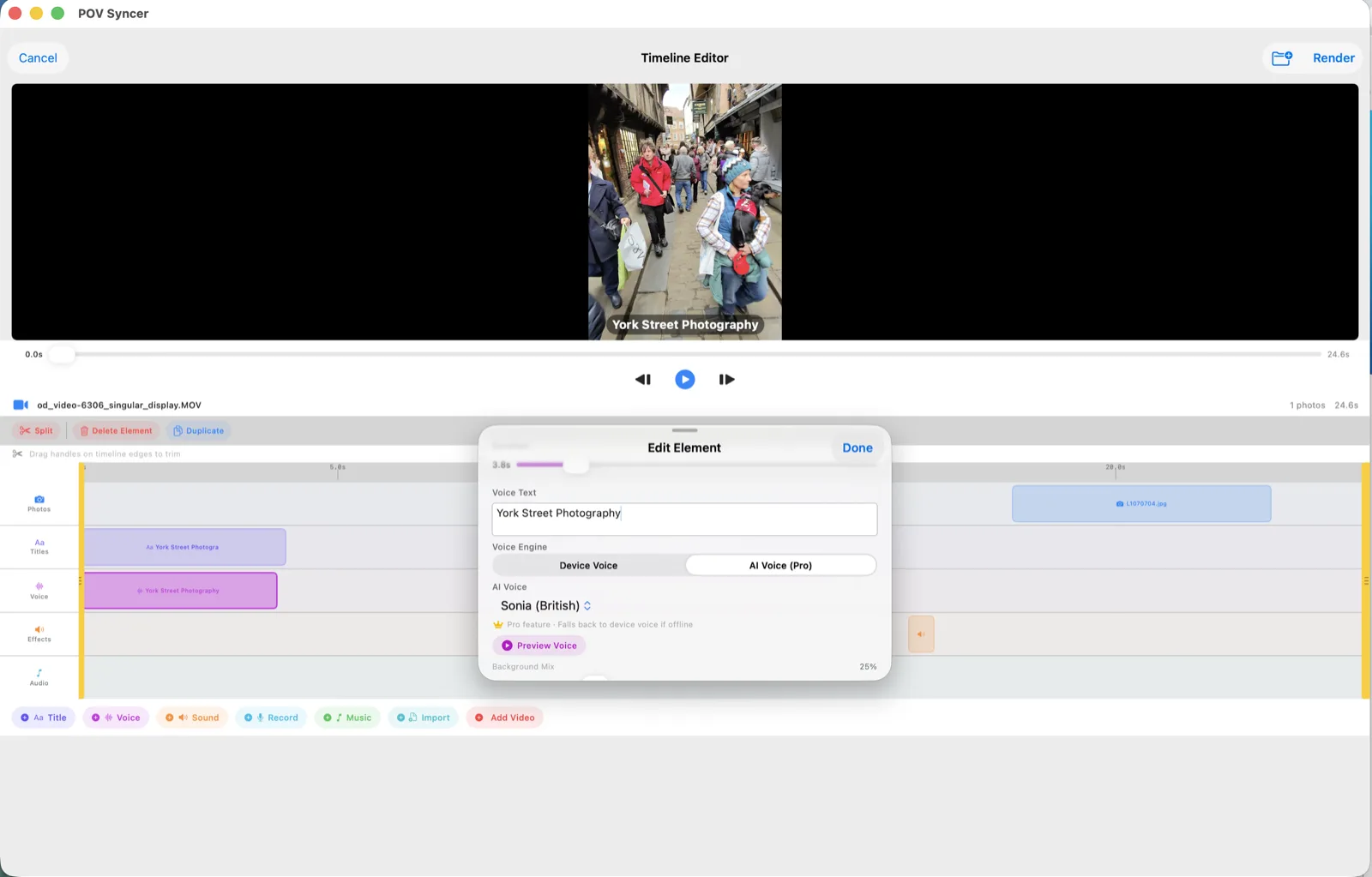The width and height of the screenshot is (1372, 877).
Task: Select the Voice track waveform icon
Action: (x=39, y=586)
